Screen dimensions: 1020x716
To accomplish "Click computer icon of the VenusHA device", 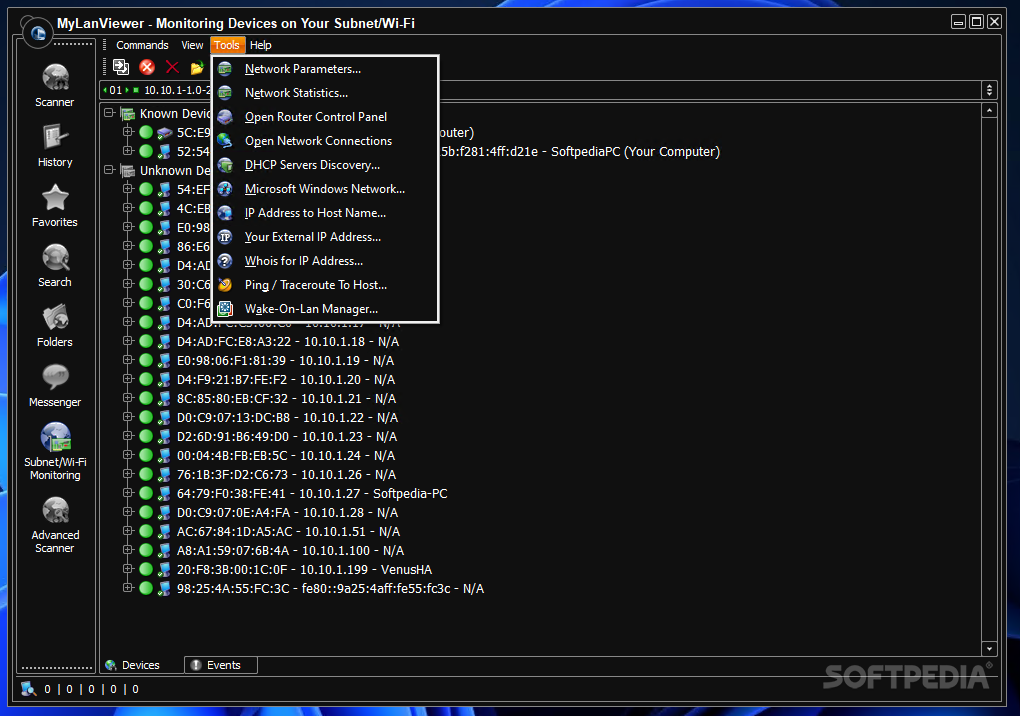I will [165, 570].
